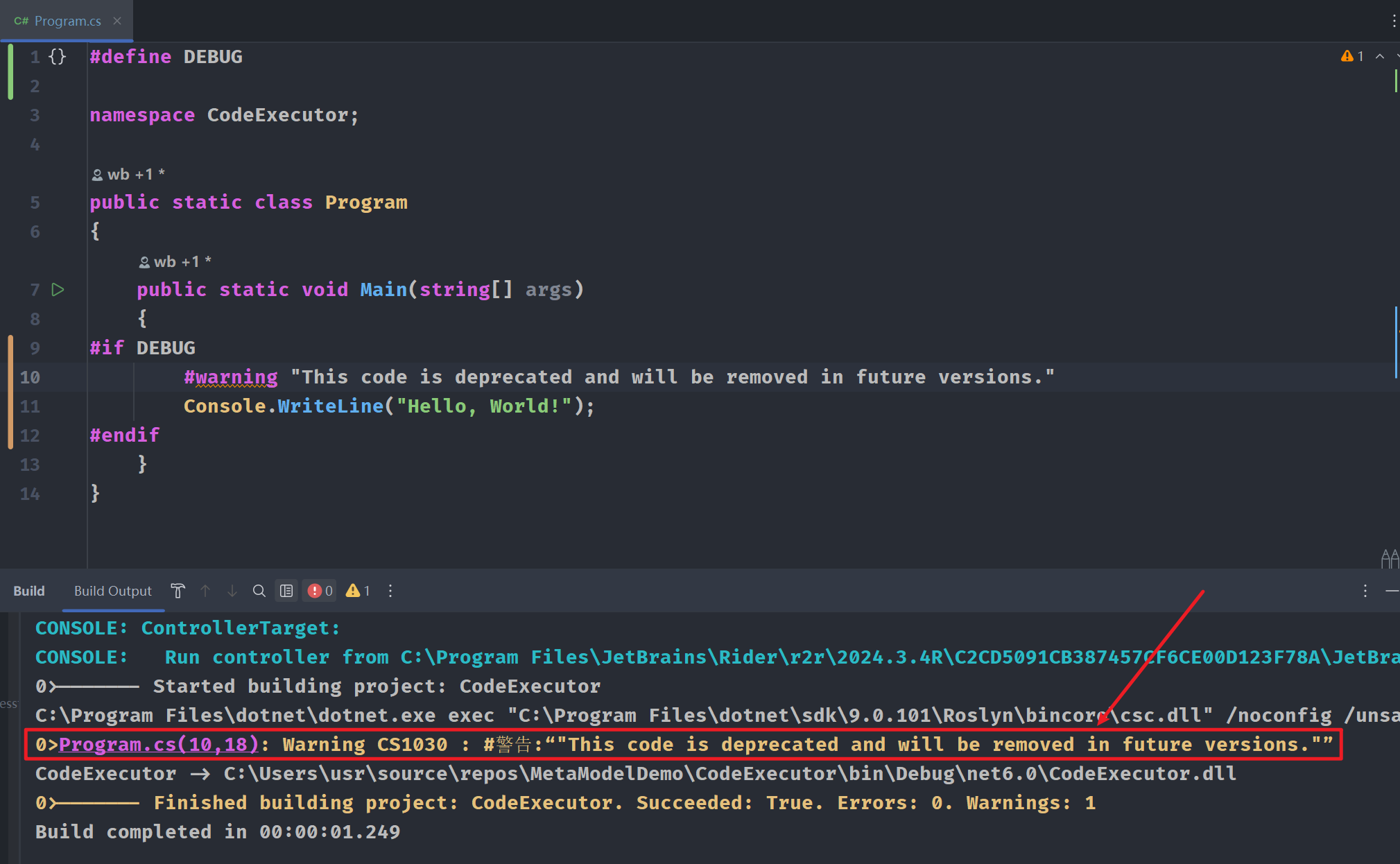Click previous occurrence up arrow in Build toolbar
The width and height of the screenshot is (1400, 864).
coord(205,591)
